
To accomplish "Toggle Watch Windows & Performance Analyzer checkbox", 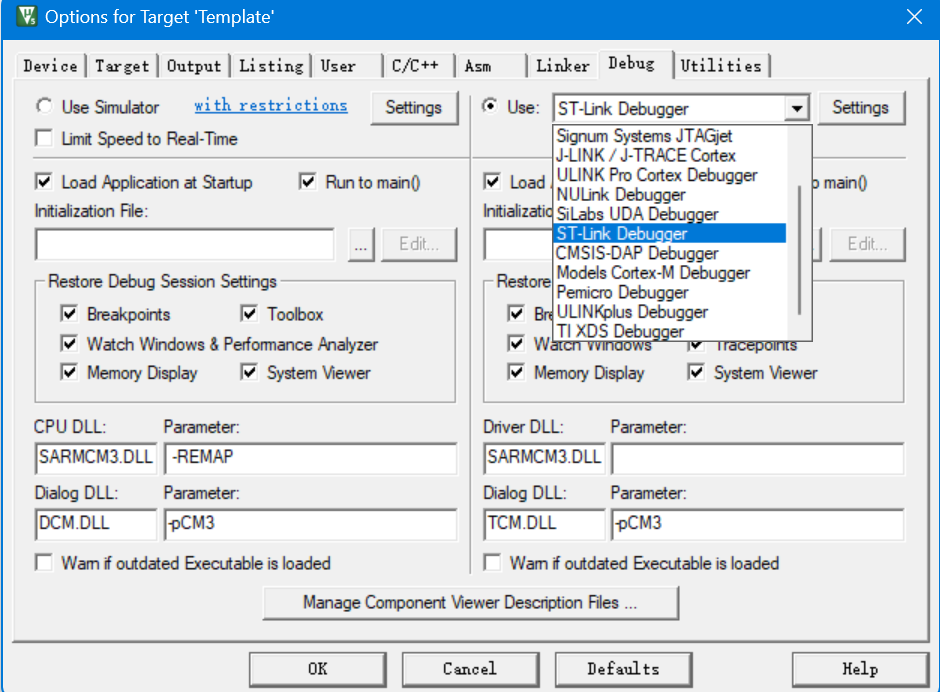I will (x=69, y=344).
